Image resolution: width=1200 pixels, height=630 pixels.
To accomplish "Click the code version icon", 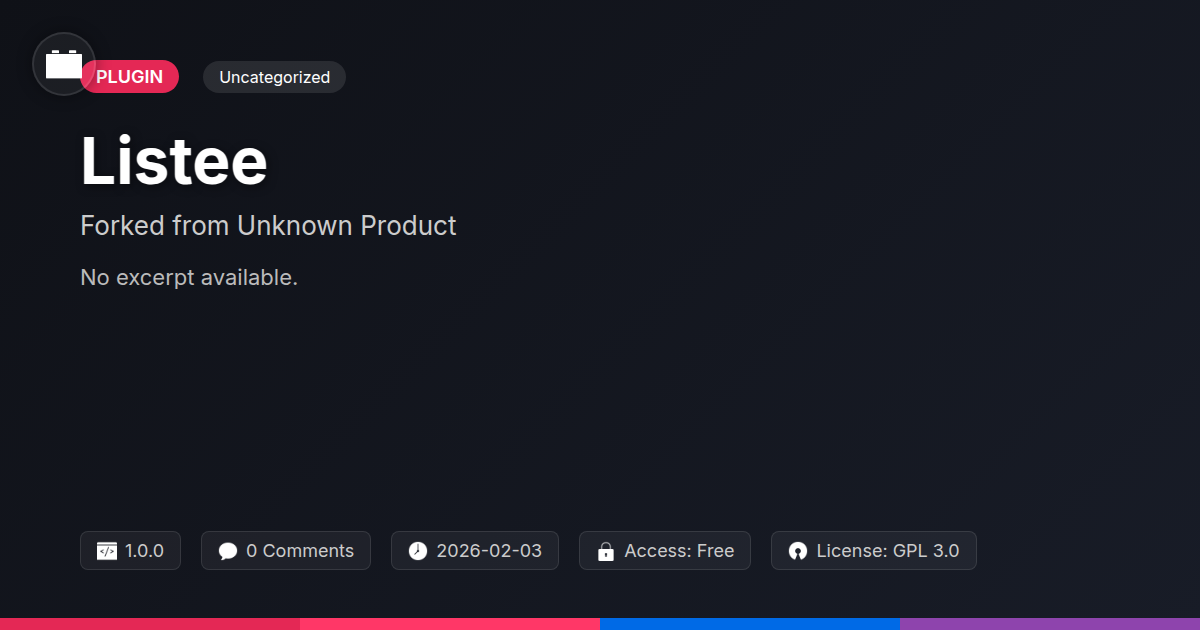I will tap(107, 551).
